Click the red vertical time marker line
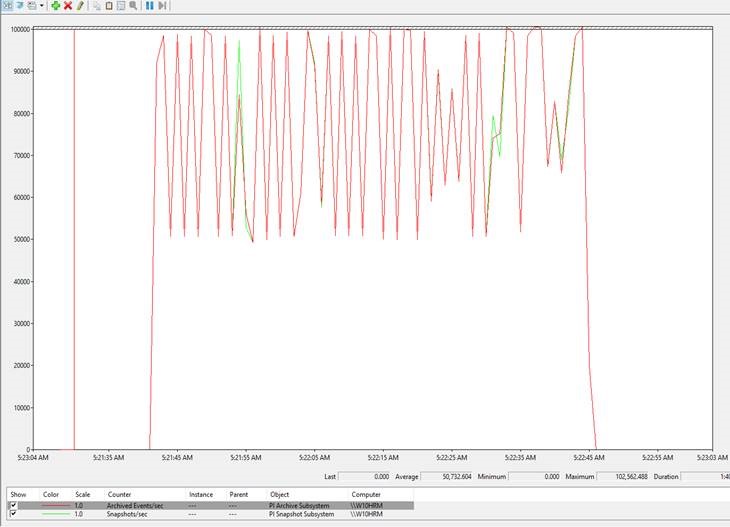Screen dimensions: 730x527 74,239
